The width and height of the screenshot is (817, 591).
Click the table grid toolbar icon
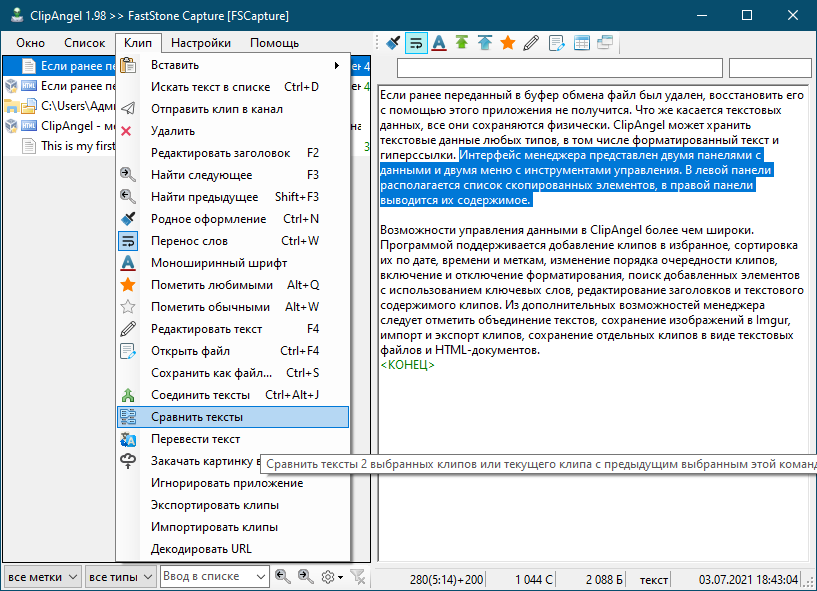(581, 43)
